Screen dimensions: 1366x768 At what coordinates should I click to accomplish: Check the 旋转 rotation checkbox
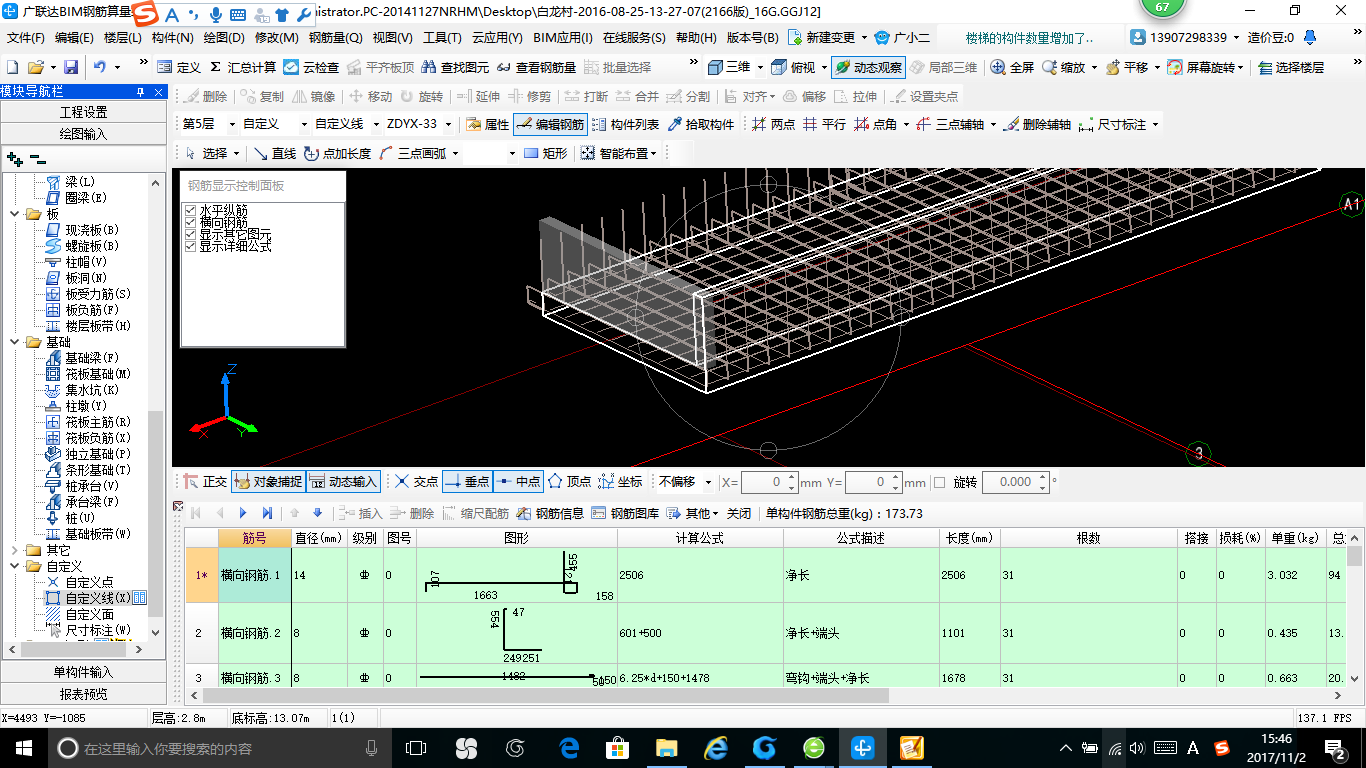coord(939,482)
